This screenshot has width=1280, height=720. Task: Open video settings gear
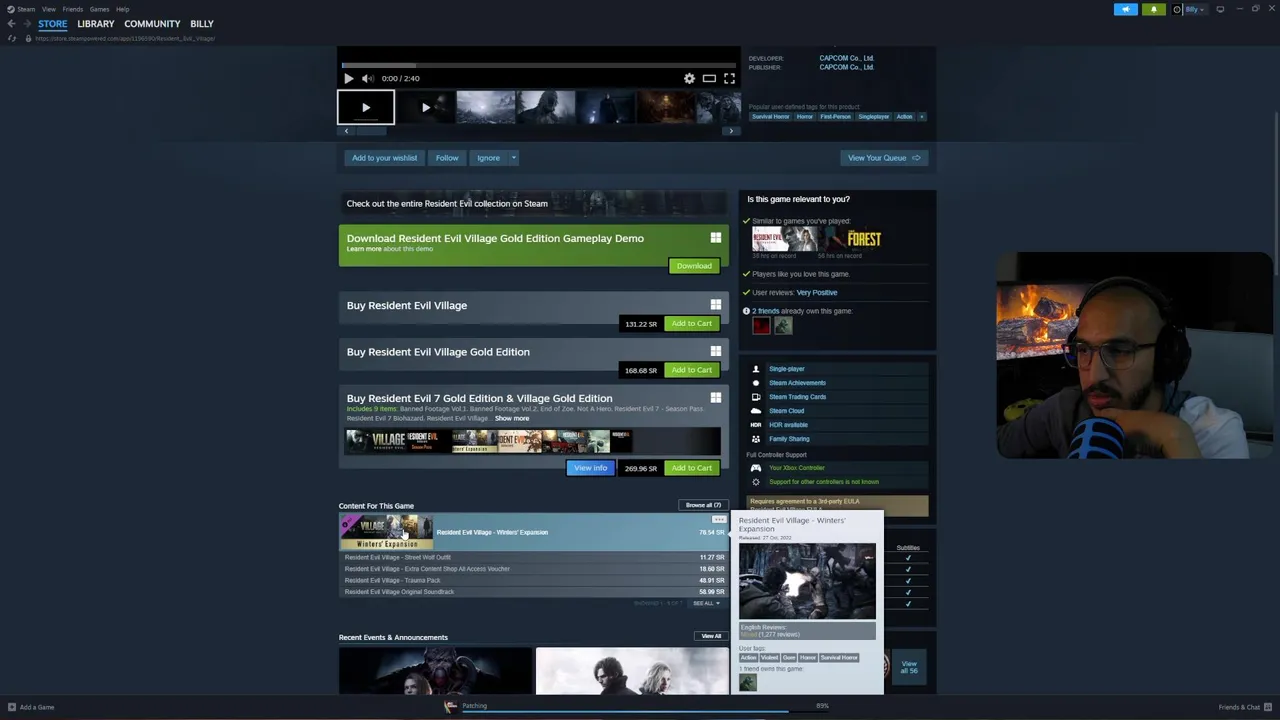pyautogui.click(x=689, y=78)
